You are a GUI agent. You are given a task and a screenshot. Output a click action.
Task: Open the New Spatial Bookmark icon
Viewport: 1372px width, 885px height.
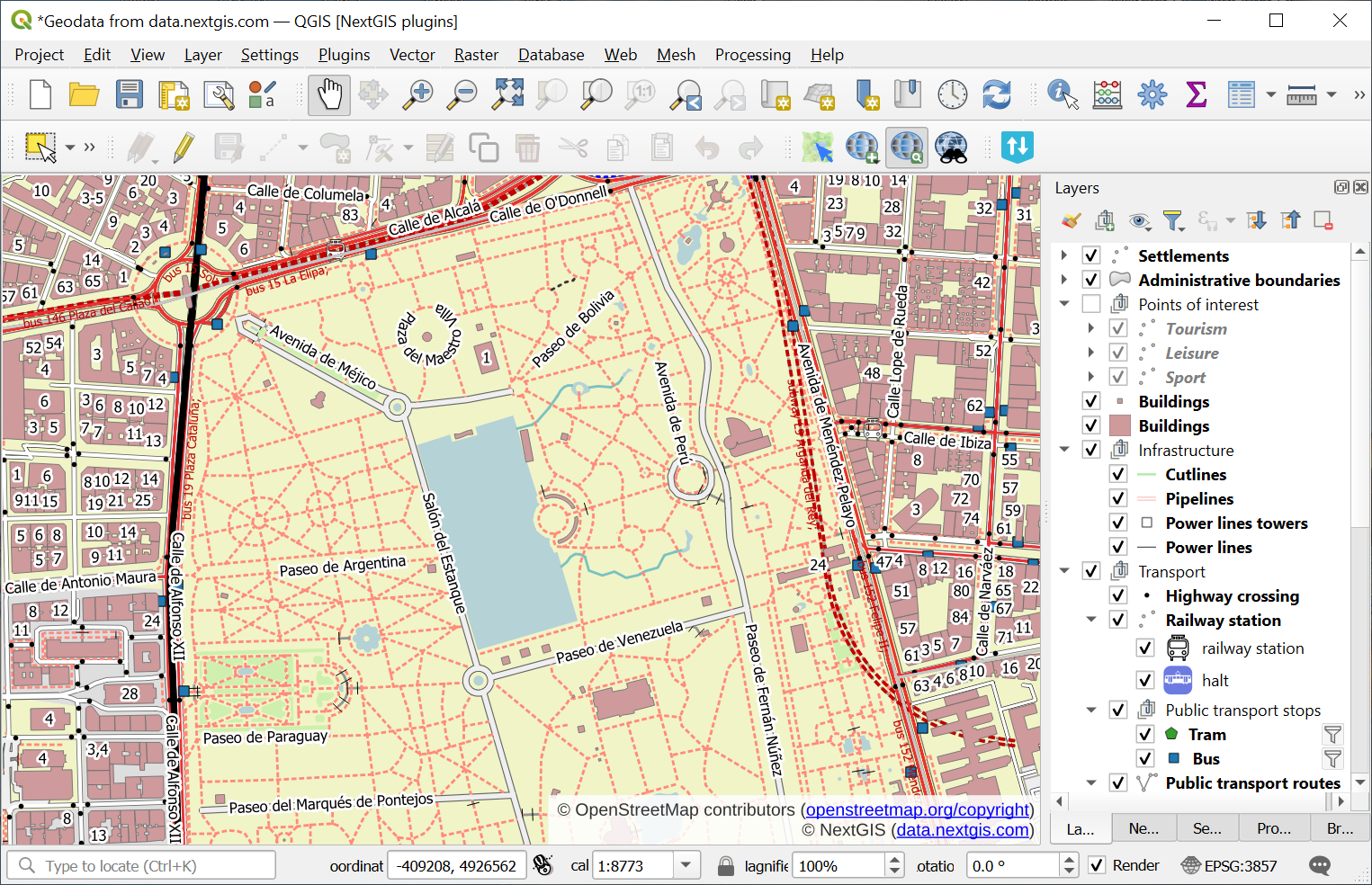click(866, 94)
